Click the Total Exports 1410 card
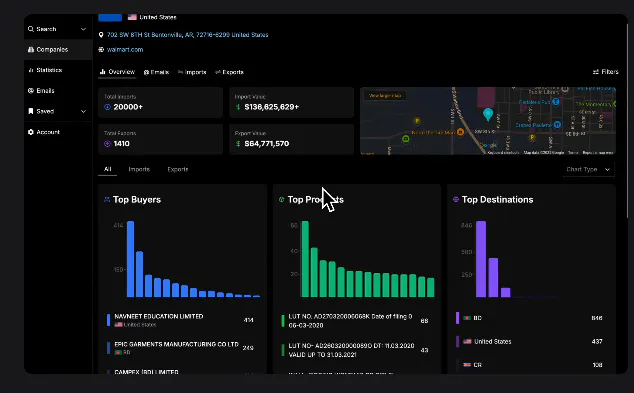634x393 pixels. pos(161,139)
